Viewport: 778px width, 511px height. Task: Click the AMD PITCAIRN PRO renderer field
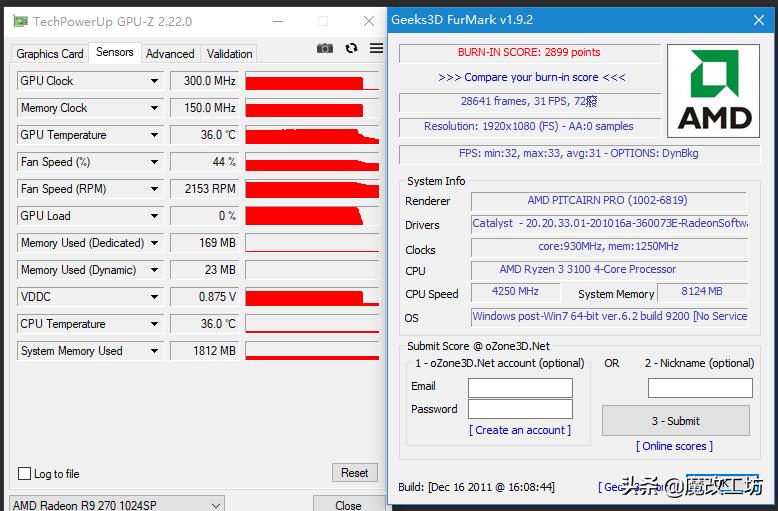point(608,200)
